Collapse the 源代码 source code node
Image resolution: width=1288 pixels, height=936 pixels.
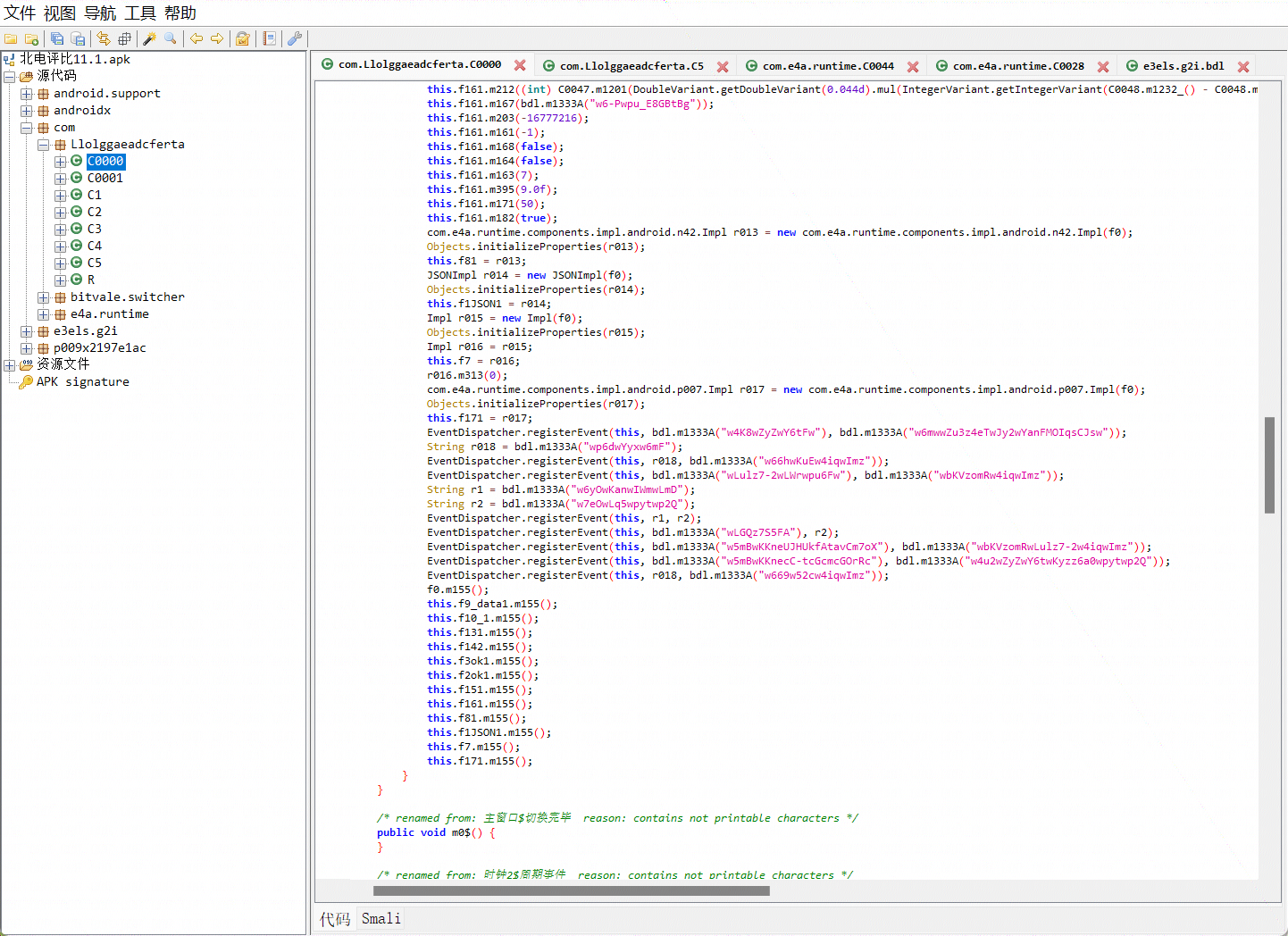coord(9,77)
